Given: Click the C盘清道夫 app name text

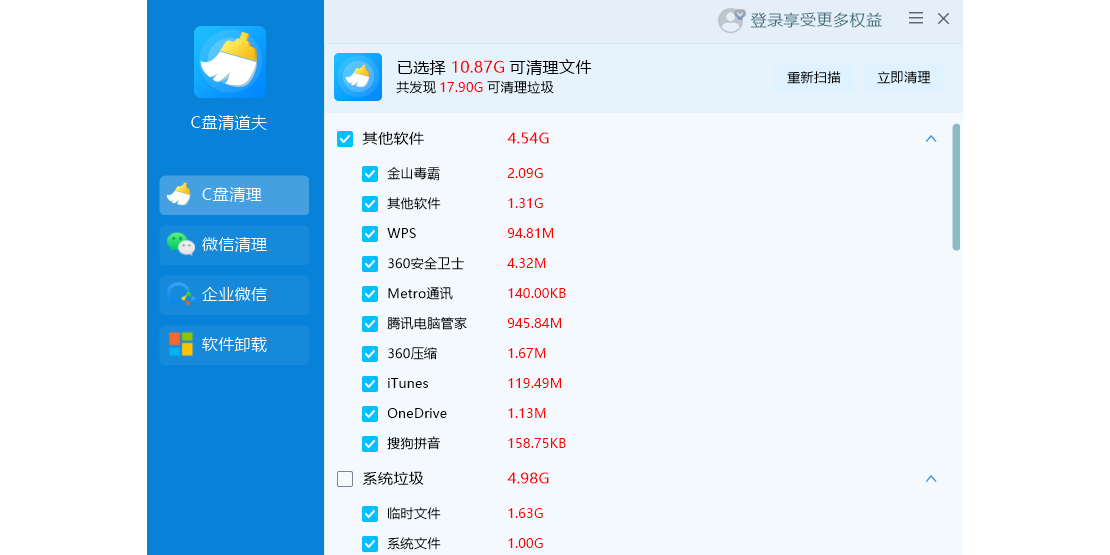Looking at the screenshot, I should pos(229,123).
